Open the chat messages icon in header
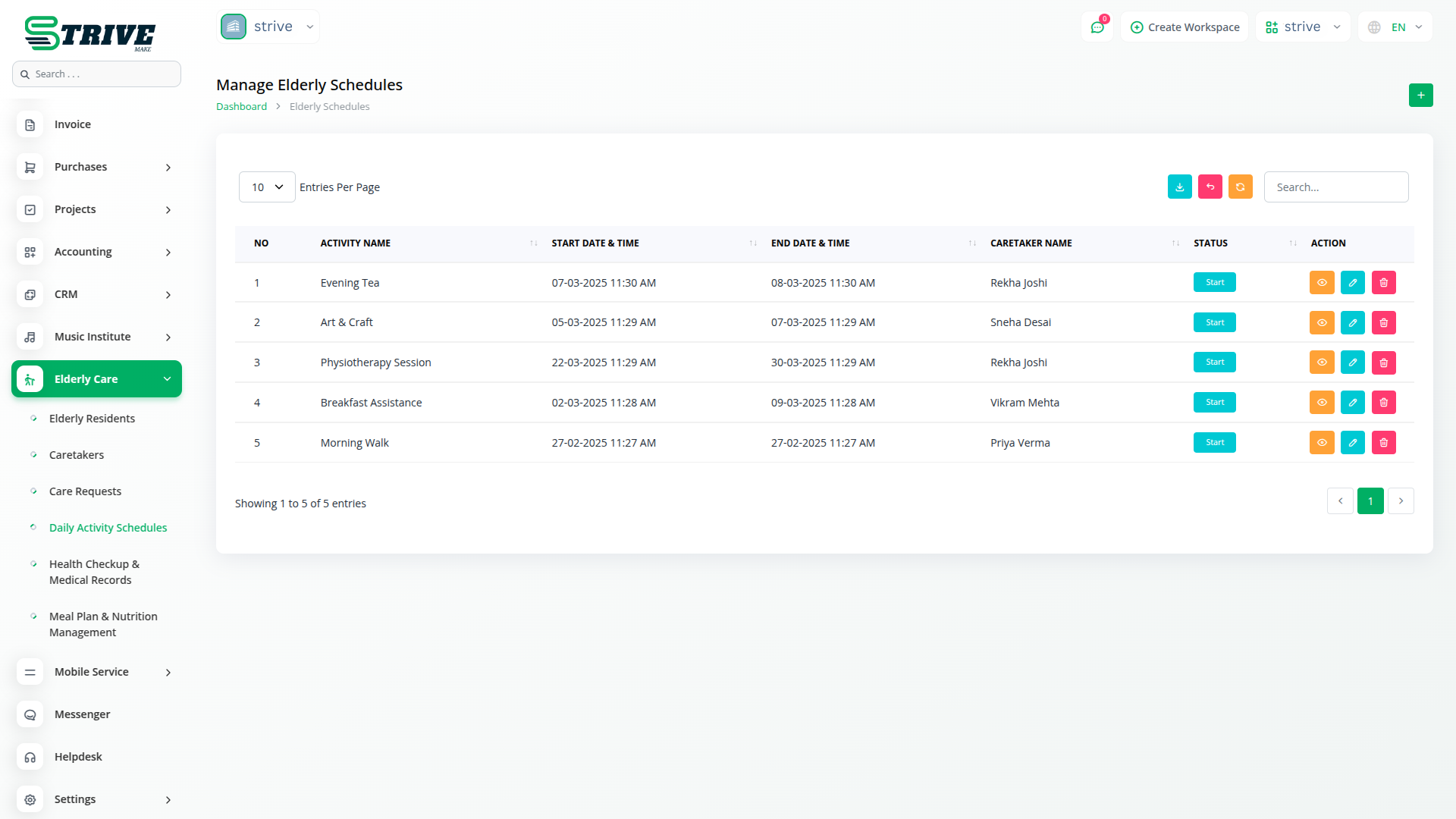 point(1097,27)
